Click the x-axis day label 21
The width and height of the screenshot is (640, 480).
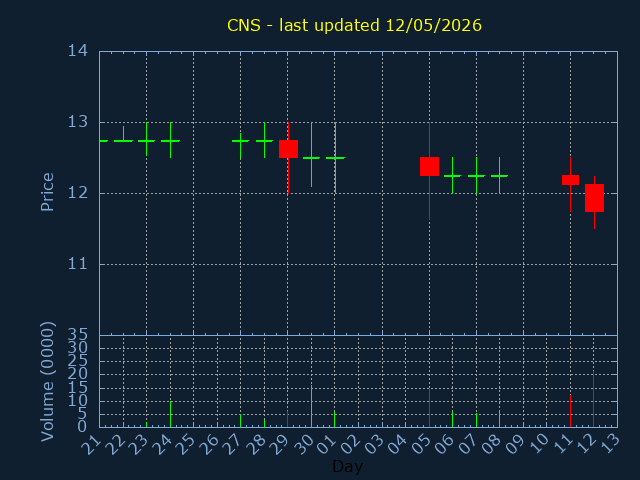tap(91, 444)
